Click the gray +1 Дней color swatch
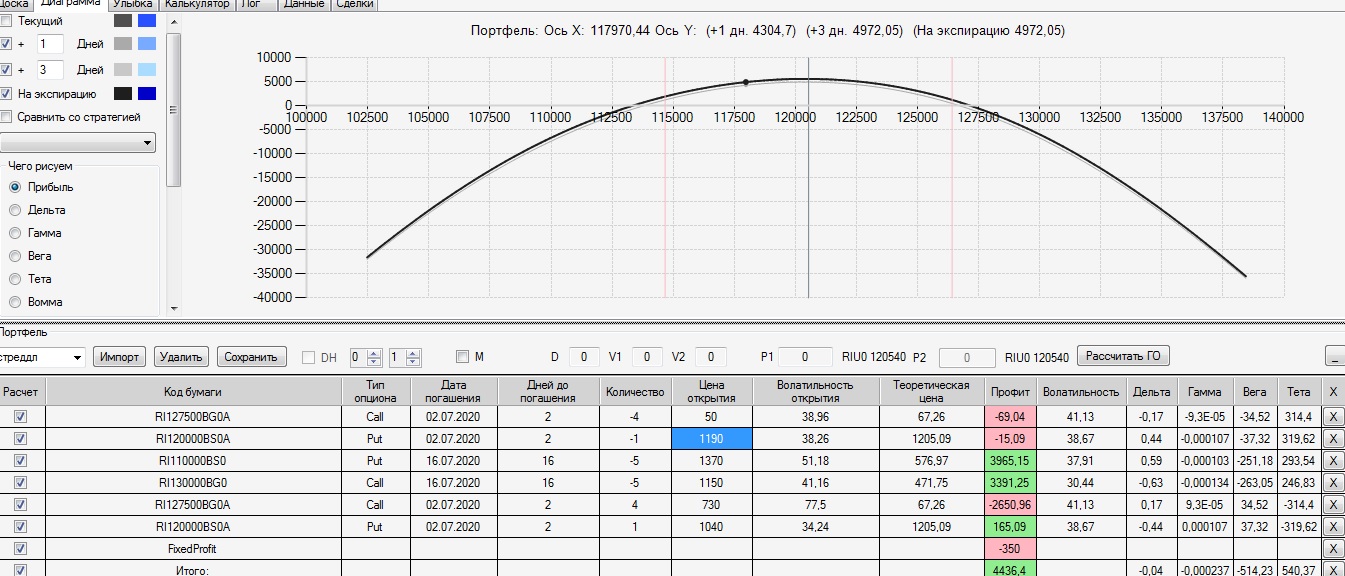This screenshot has height=576, width=1345. [123, 44]
